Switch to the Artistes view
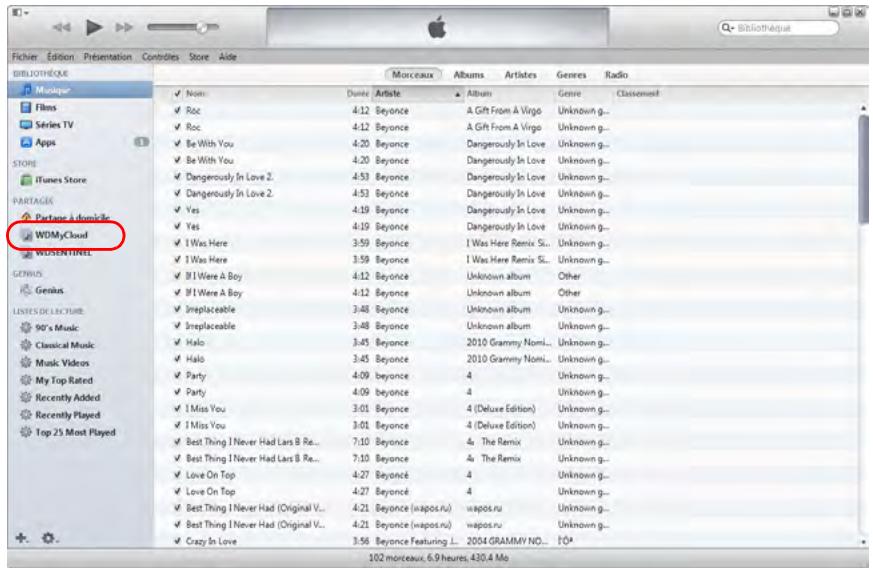 pyautogui.click(x=521, y=75)
